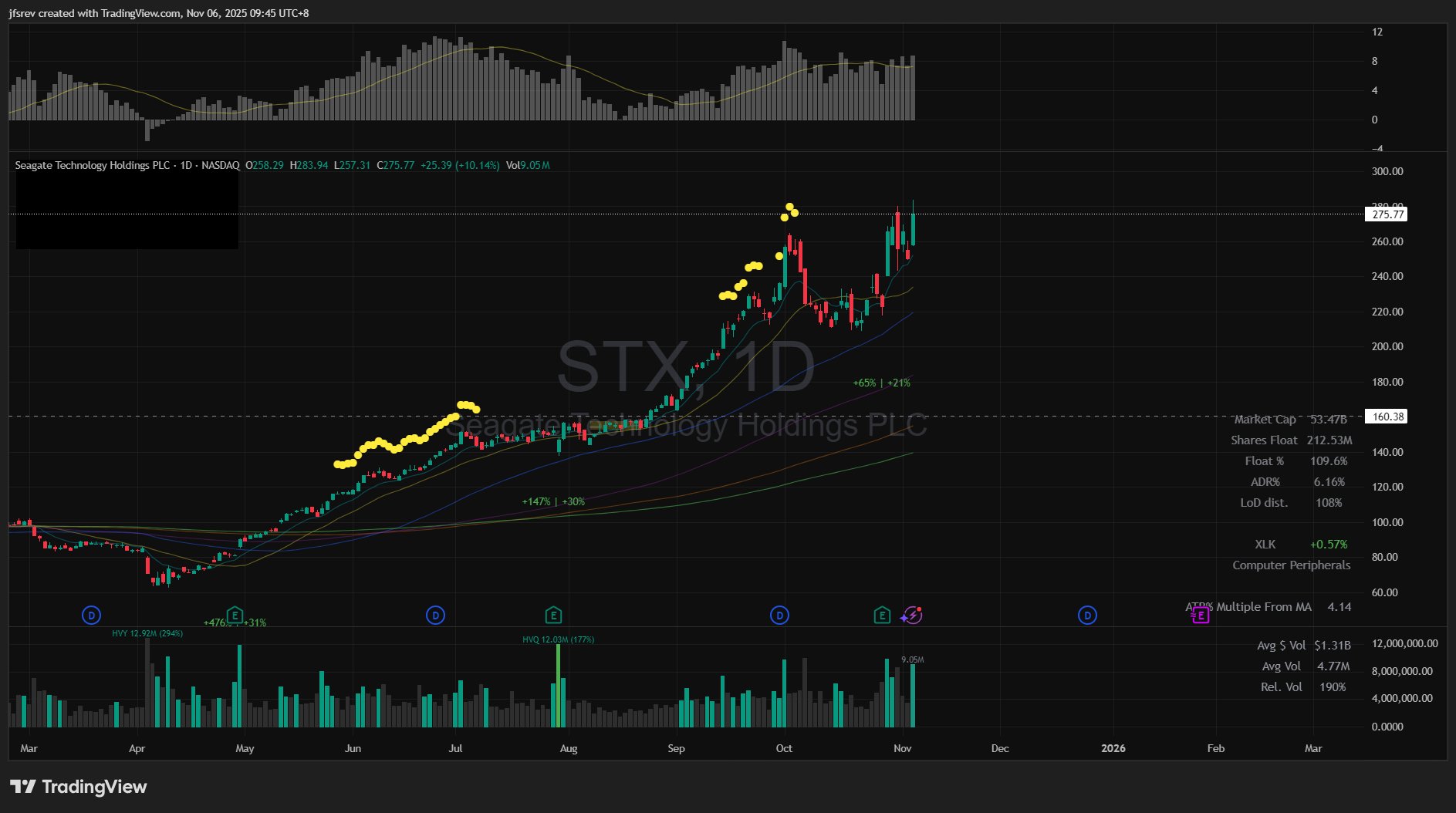This screenshot has width=1456, height=813.
Task: Click the Sep label on time axis
Action: point(677,749)
